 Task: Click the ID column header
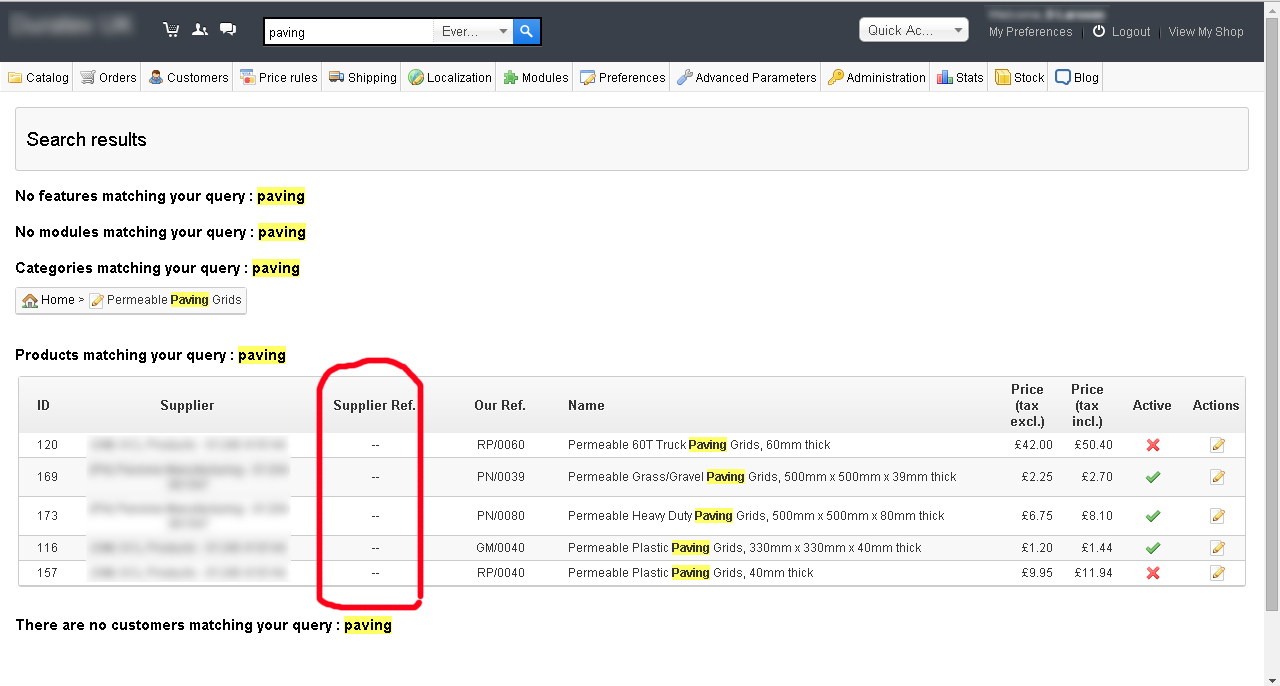pyautogui.click(x=43, y=405)
